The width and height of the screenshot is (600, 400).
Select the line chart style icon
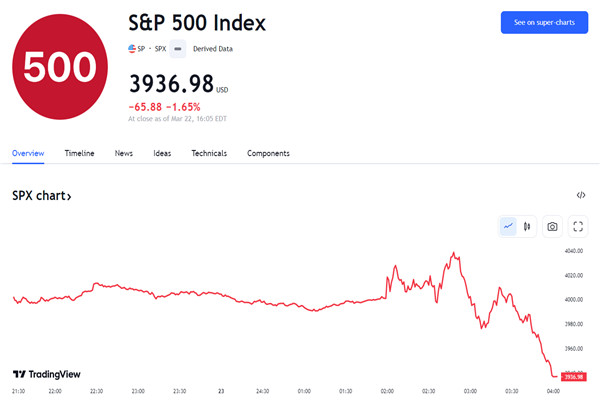508,227
